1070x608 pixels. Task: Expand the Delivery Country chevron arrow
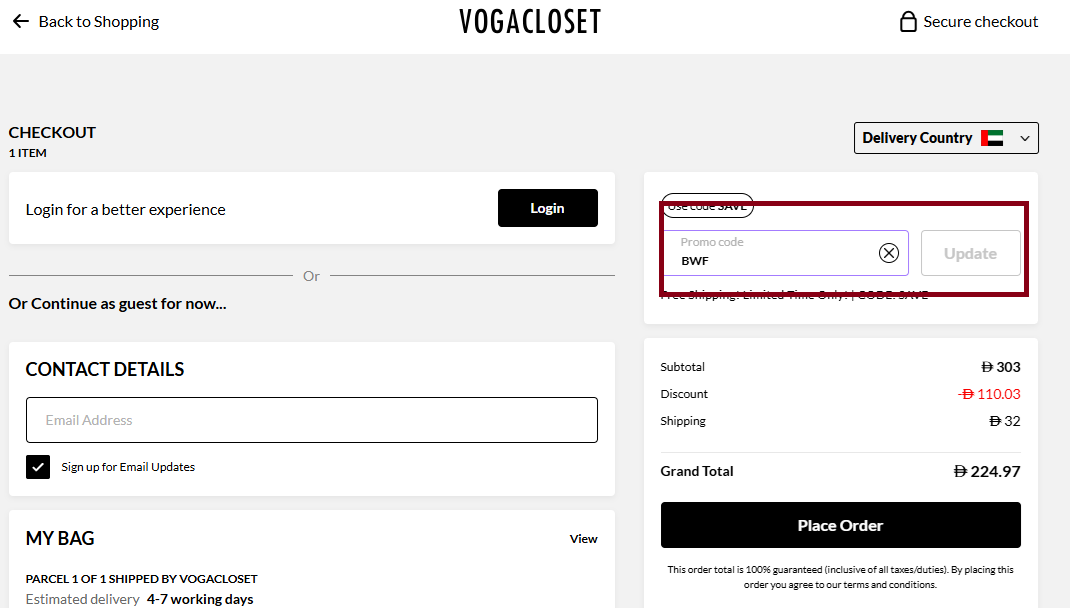coord(1024,137)
